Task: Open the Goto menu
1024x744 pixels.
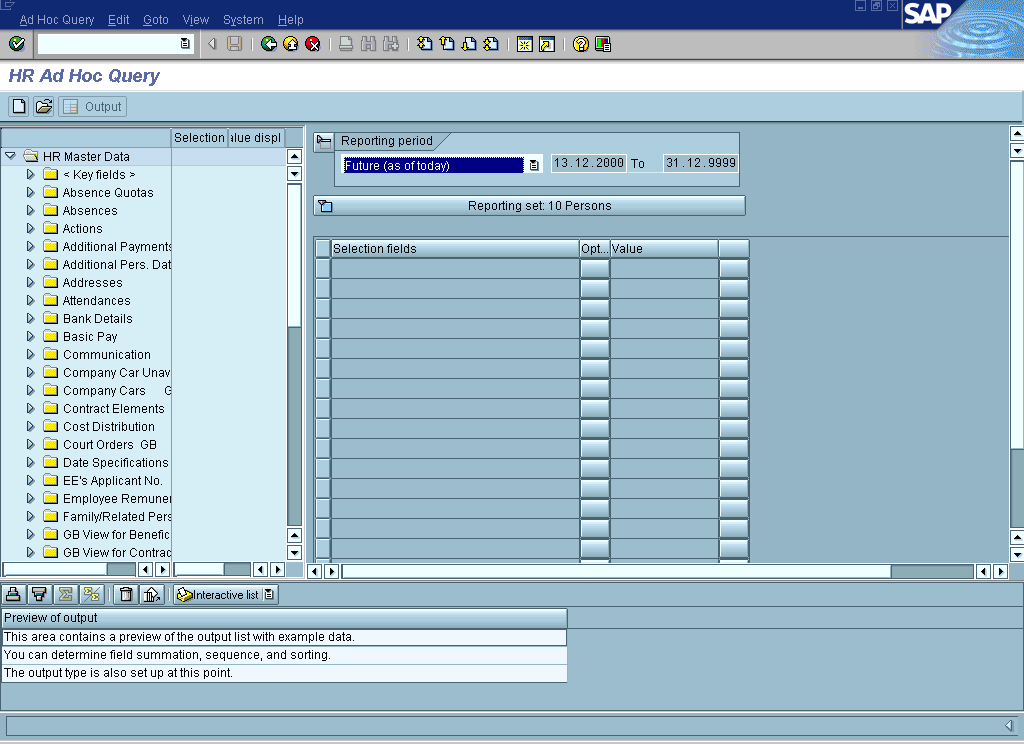Action: tap(155, 20)
